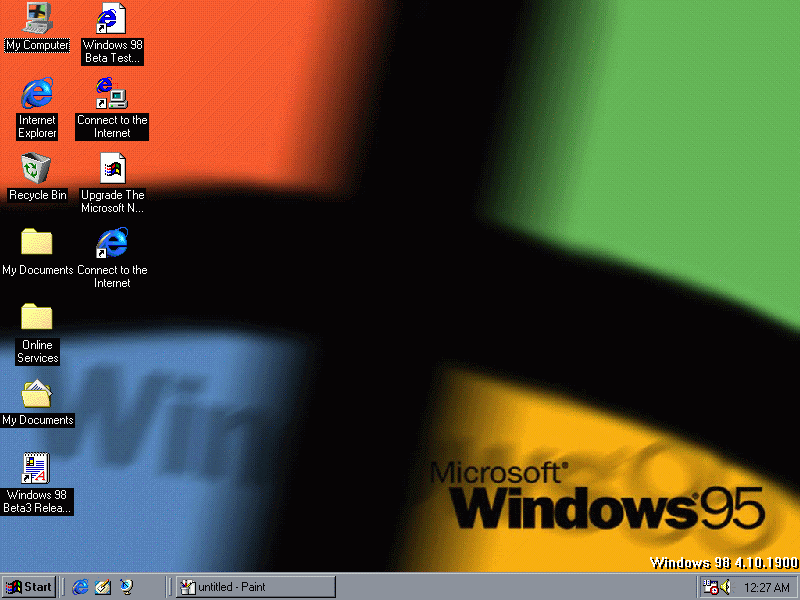800x600 pixels.
Task: Open the Task Scheduler tray icon
Action: tap(710, 587)
